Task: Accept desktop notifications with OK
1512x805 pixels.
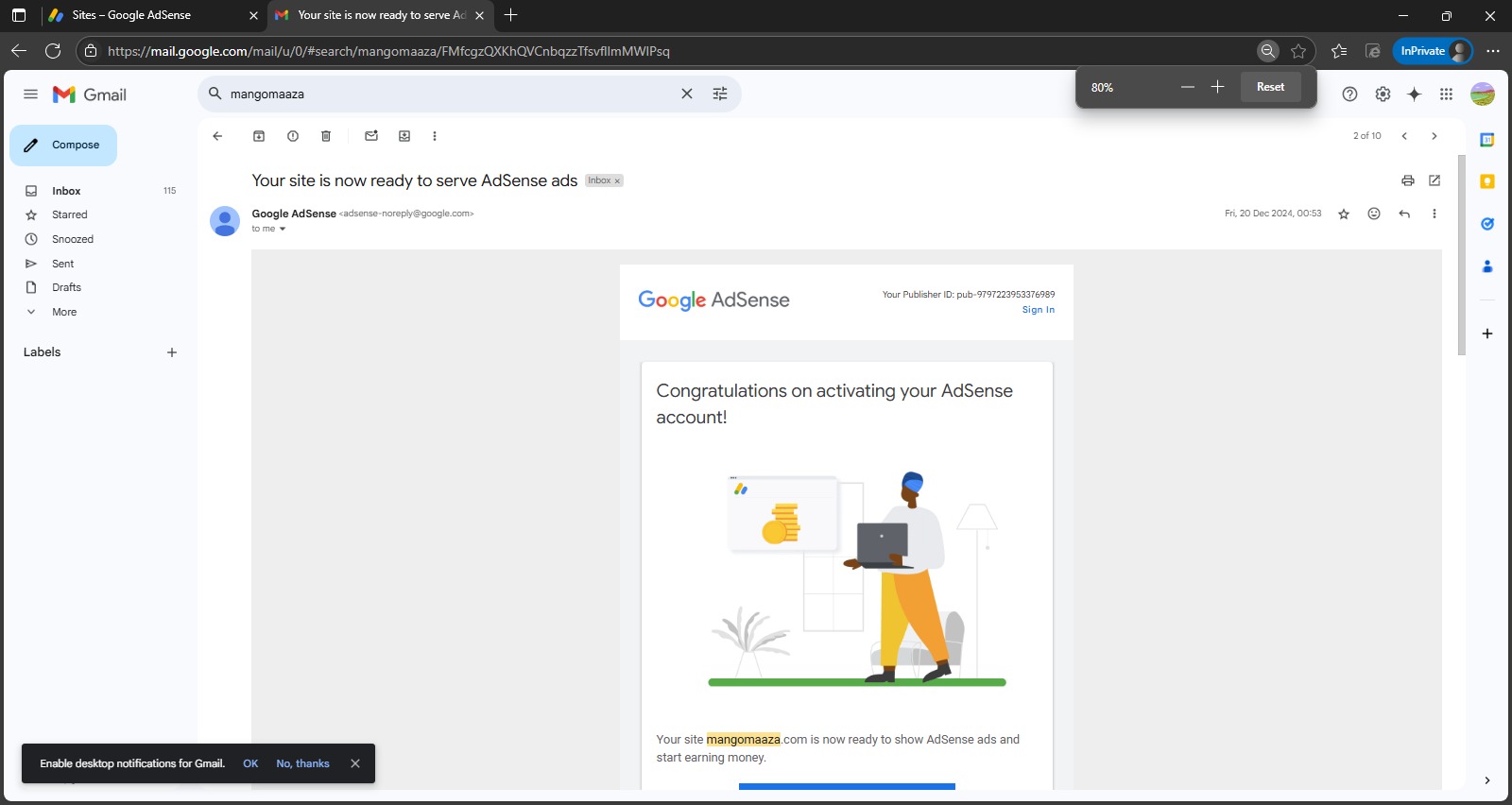Action: pos(250,763)
